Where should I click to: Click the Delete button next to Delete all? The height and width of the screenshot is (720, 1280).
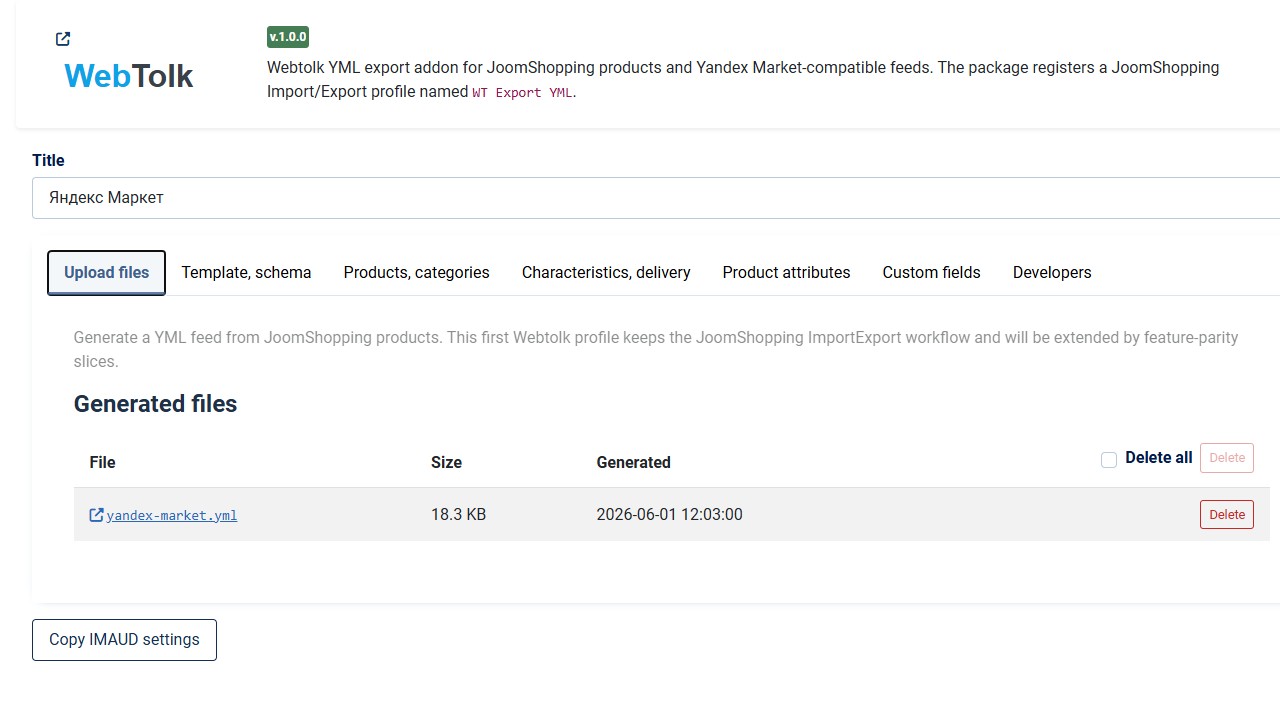[1227, 458]
